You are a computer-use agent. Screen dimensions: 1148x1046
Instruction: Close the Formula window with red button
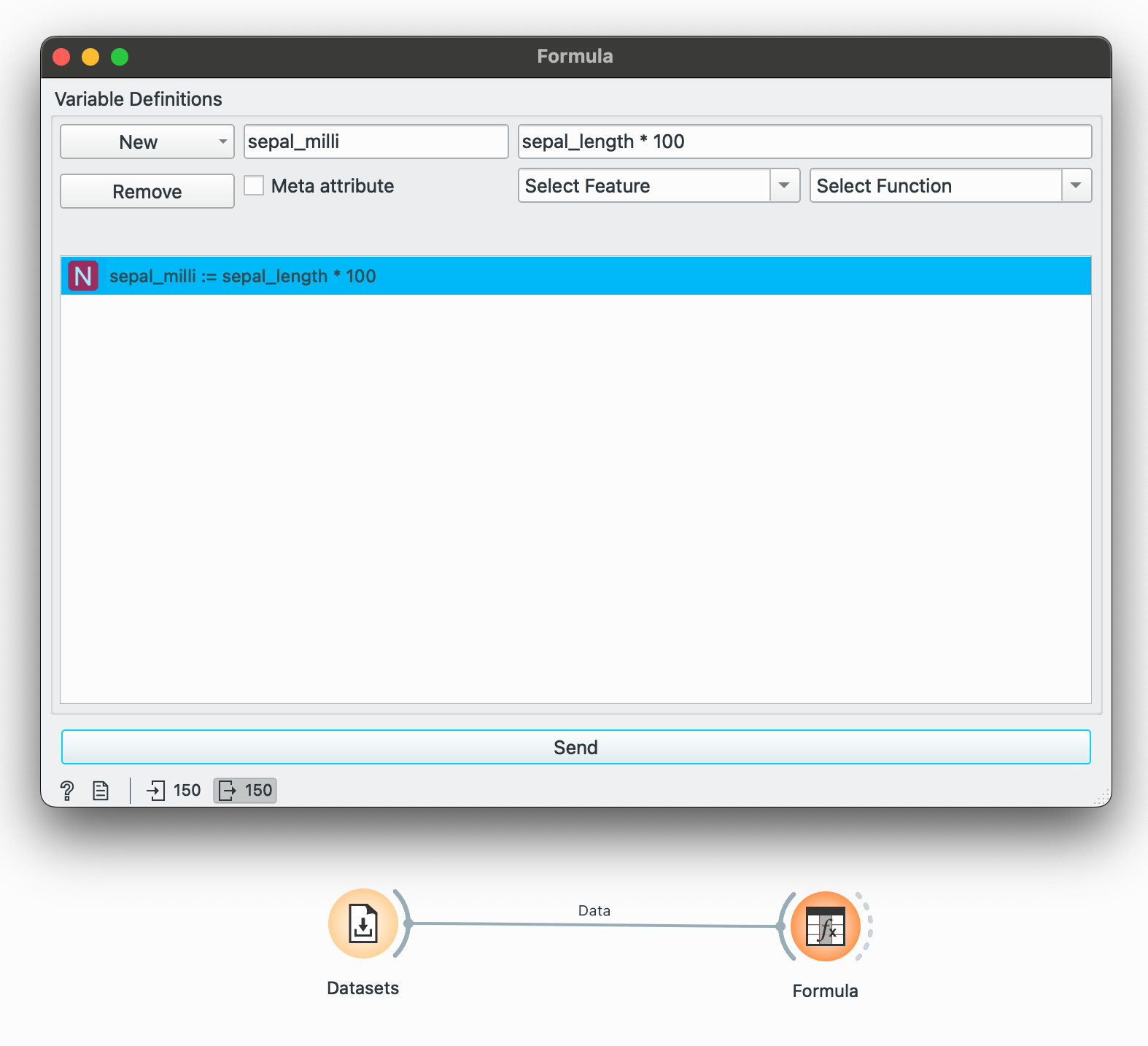(62, 57)
